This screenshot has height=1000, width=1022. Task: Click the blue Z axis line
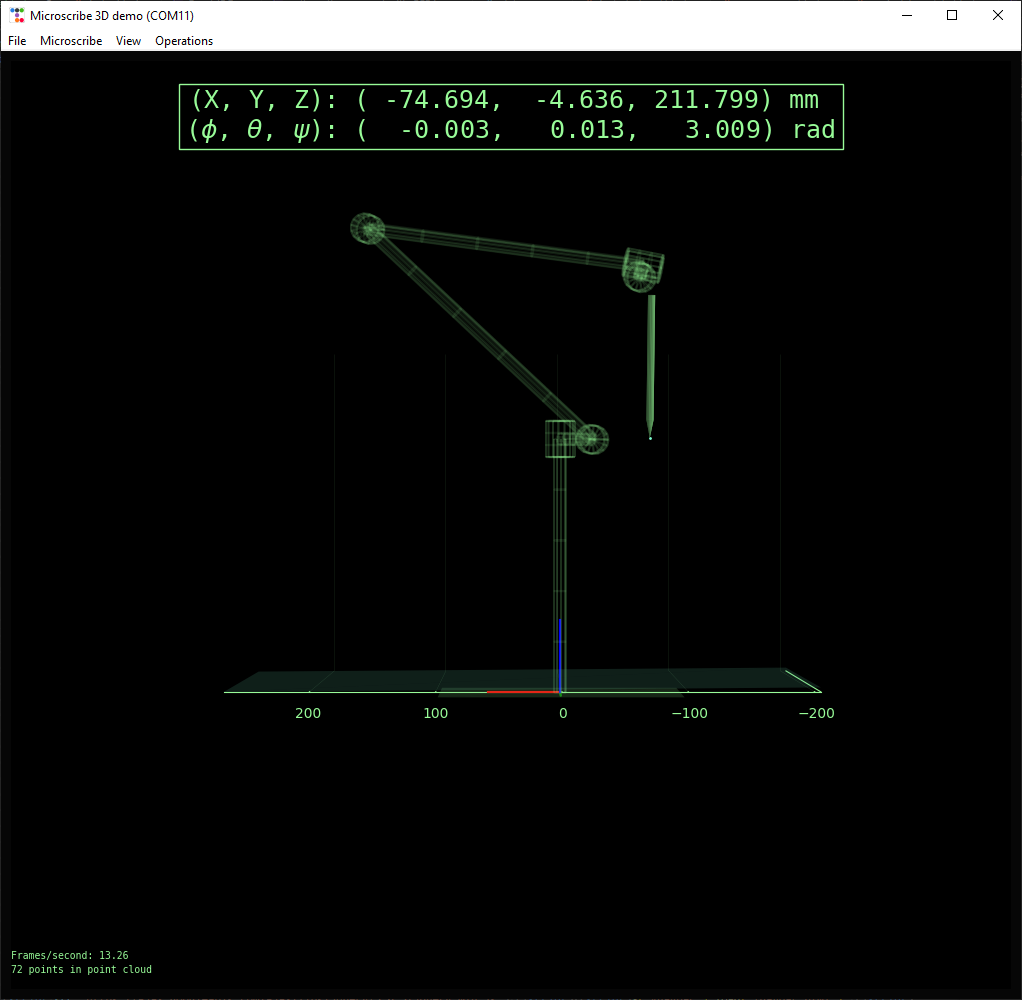coord(560,655)
